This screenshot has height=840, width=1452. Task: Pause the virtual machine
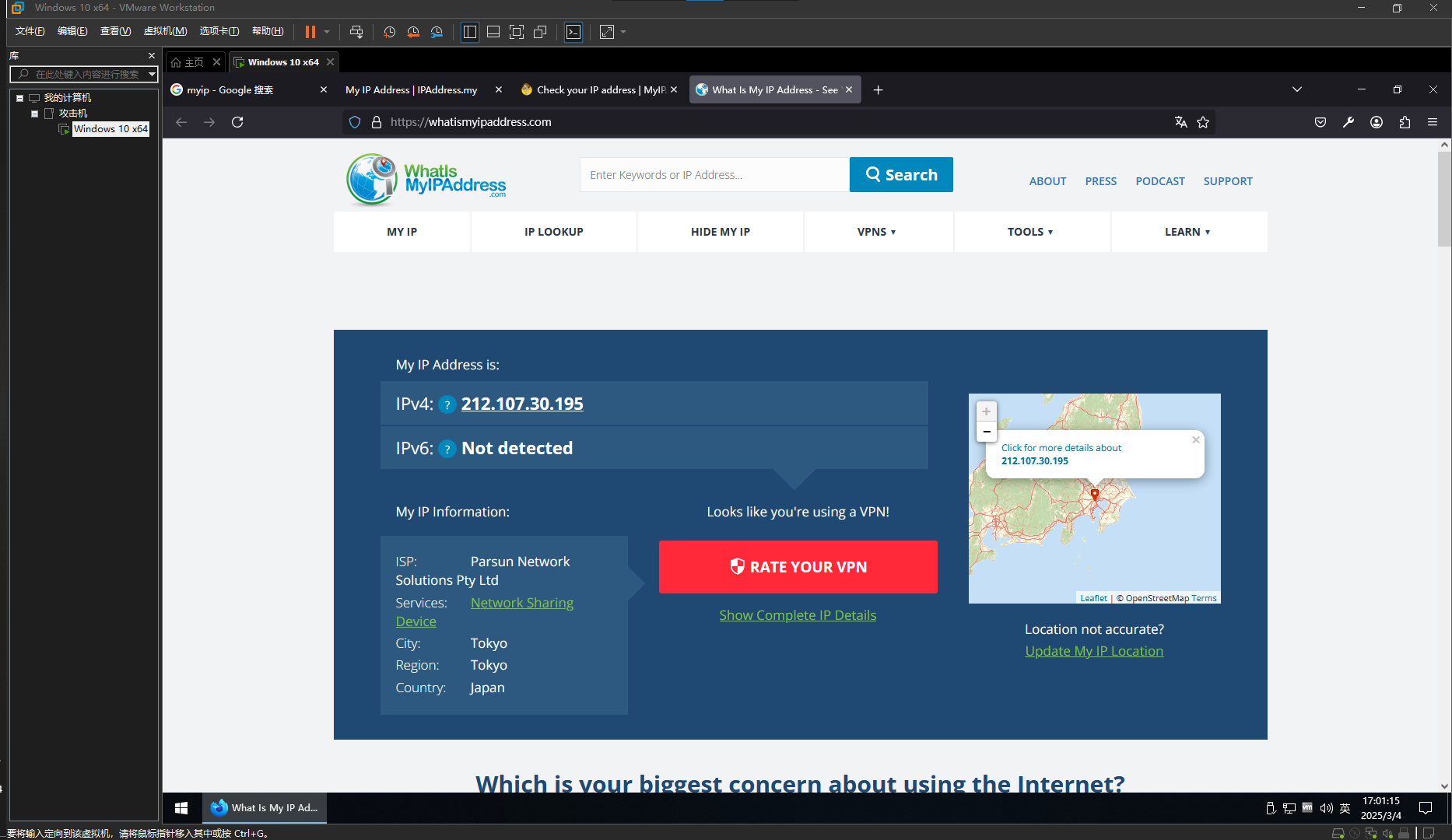tap(310, 32)
